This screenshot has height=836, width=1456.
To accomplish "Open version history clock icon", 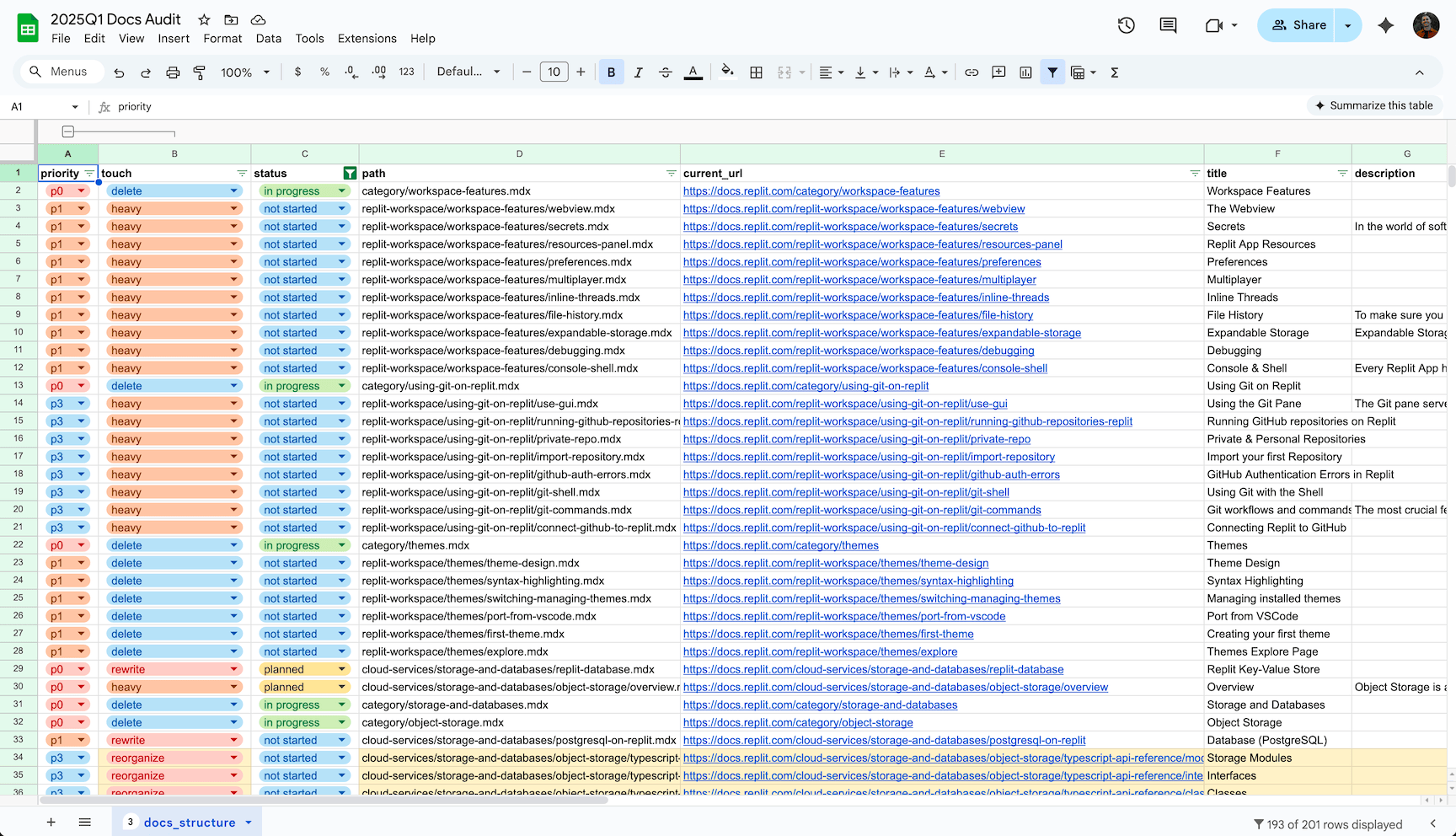I will pyautogui.click(x=1126, y=25).
